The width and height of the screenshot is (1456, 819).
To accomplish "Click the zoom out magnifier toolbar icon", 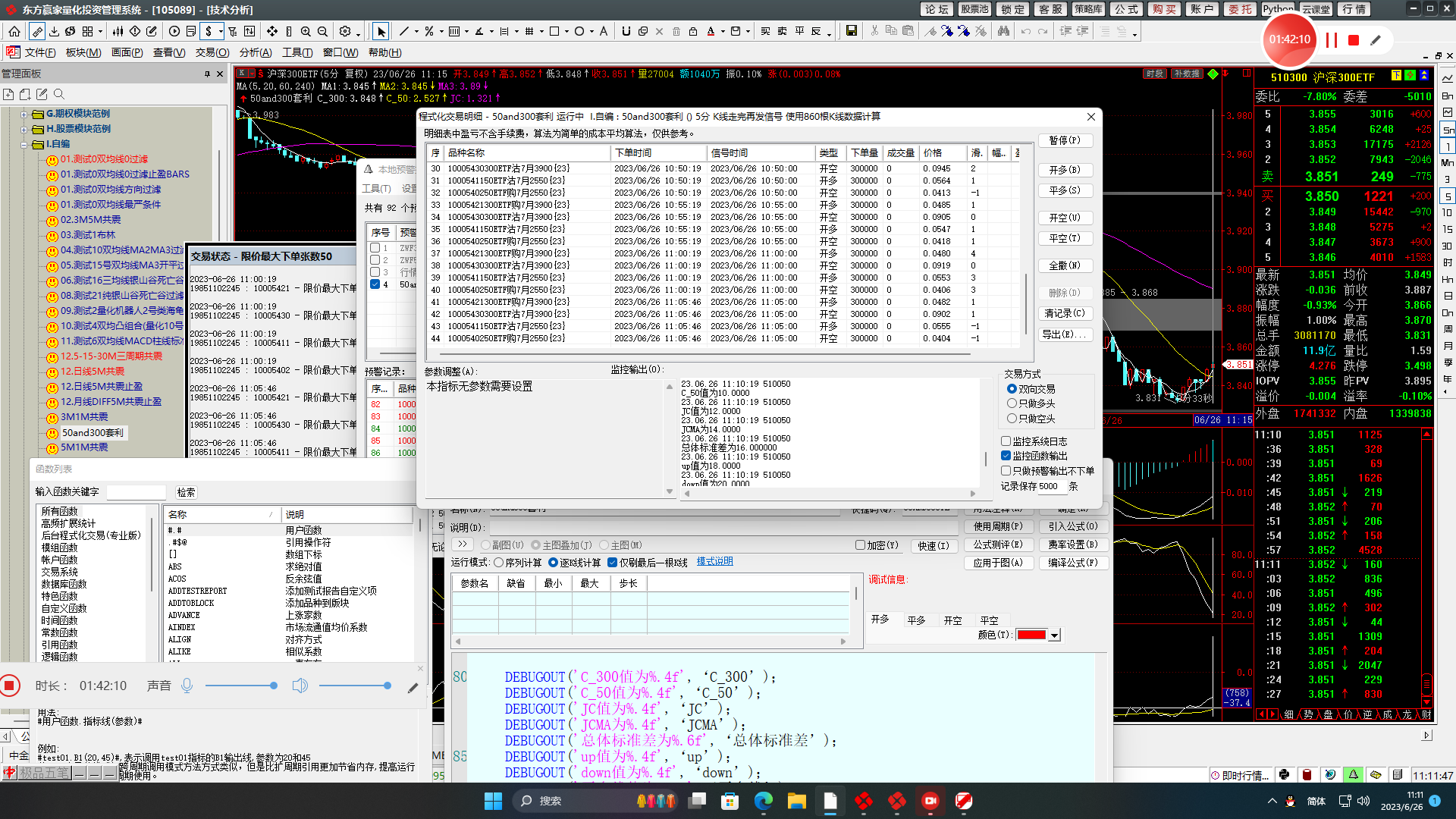I will coord(322,31).
